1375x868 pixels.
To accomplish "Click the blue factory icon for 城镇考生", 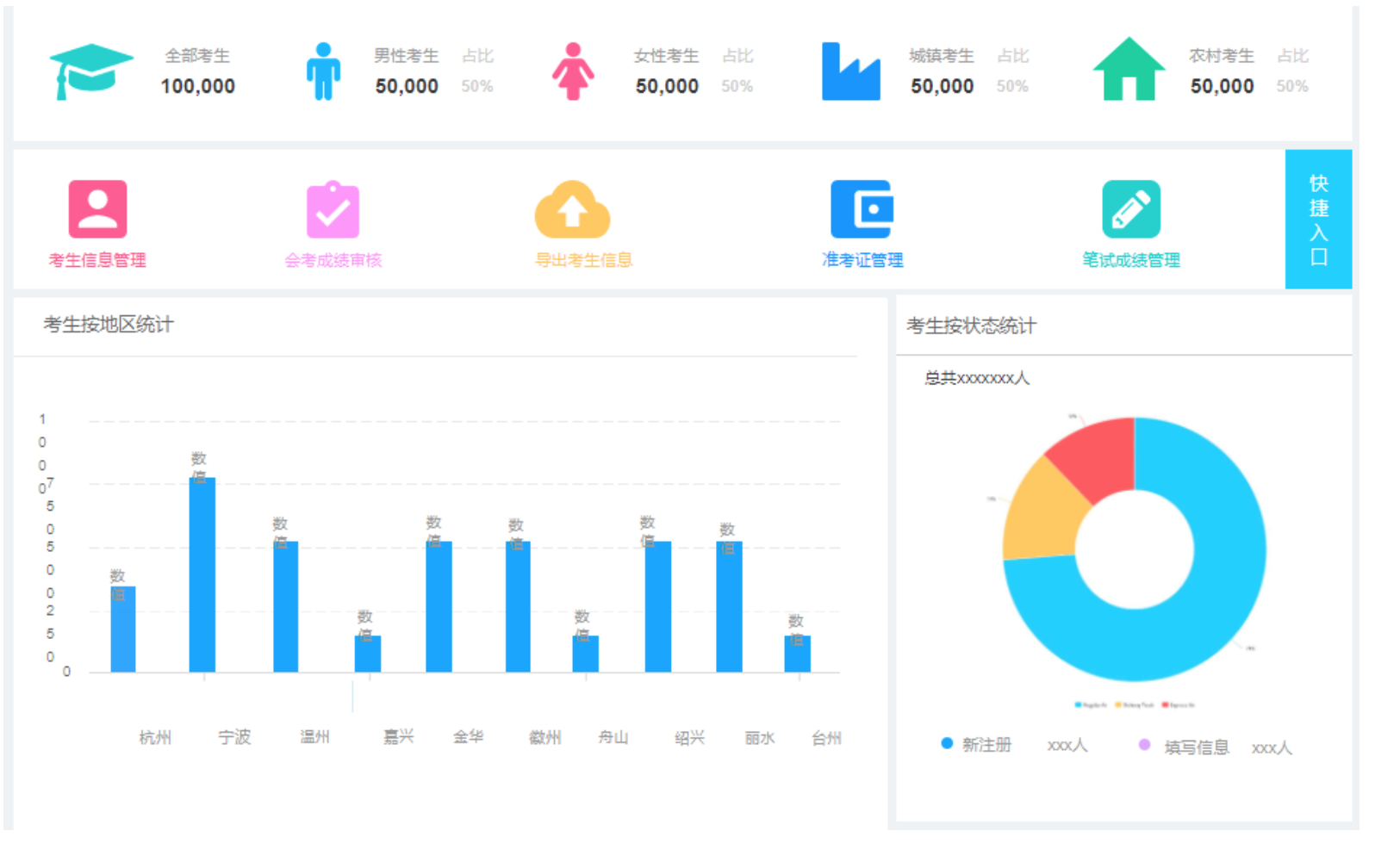I will 850,71.
